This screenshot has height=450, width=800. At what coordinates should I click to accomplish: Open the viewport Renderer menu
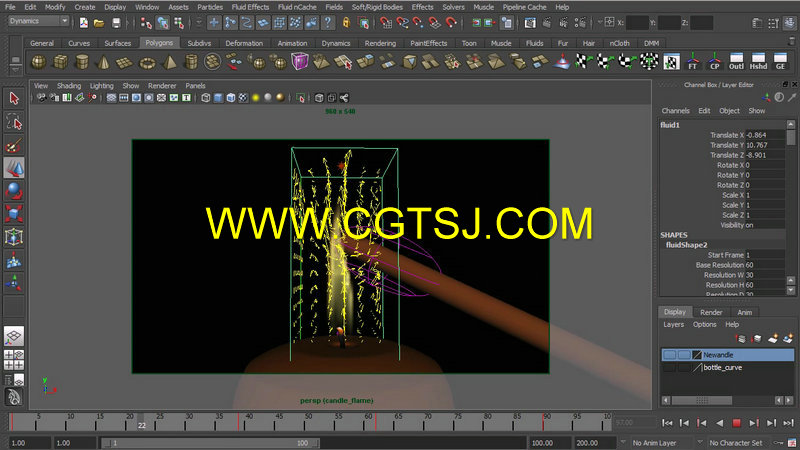tap(162, 86)
